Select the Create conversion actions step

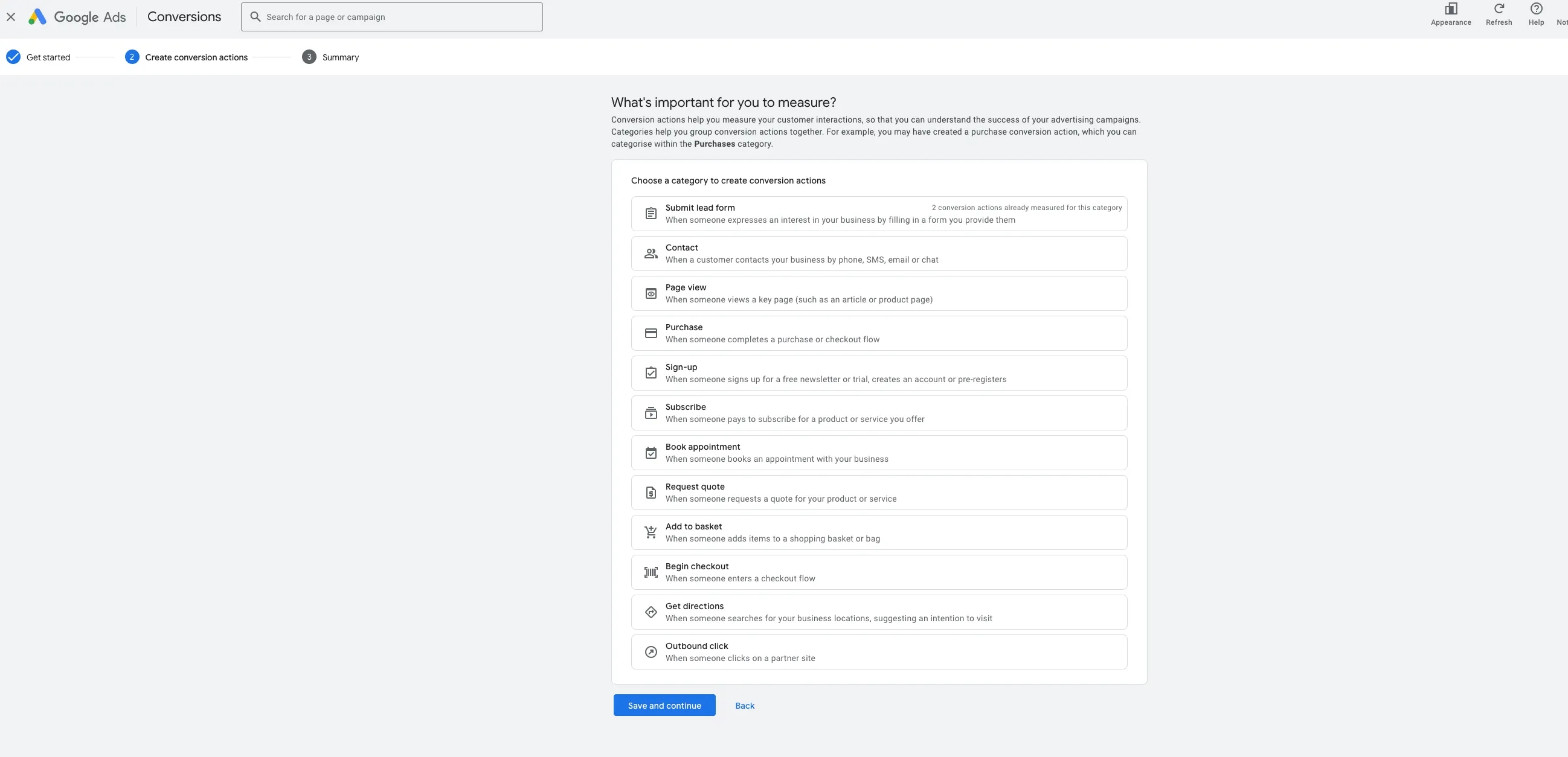[x=186, y=57]
